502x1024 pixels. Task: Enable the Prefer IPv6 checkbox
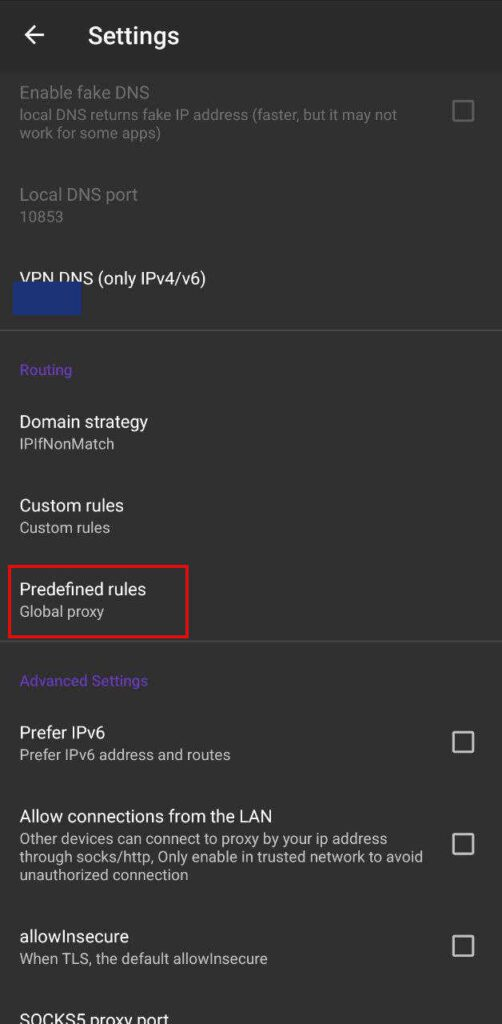click(x=463, y=742)
